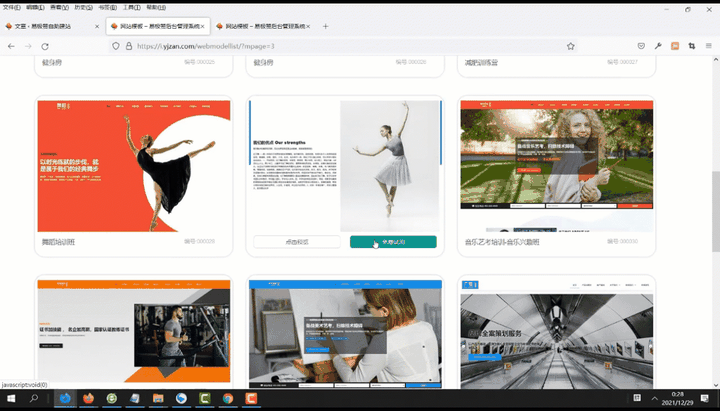This screenshot has width=720, height=411.
Task: Open the 工具(T) menu
Action: [131, 8]
